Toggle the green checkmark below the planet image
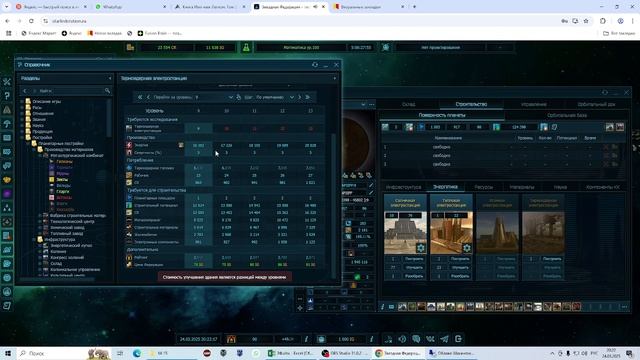The width and height of the screenshot is (640, 360). pyautogui.click(x=357, y=277)
